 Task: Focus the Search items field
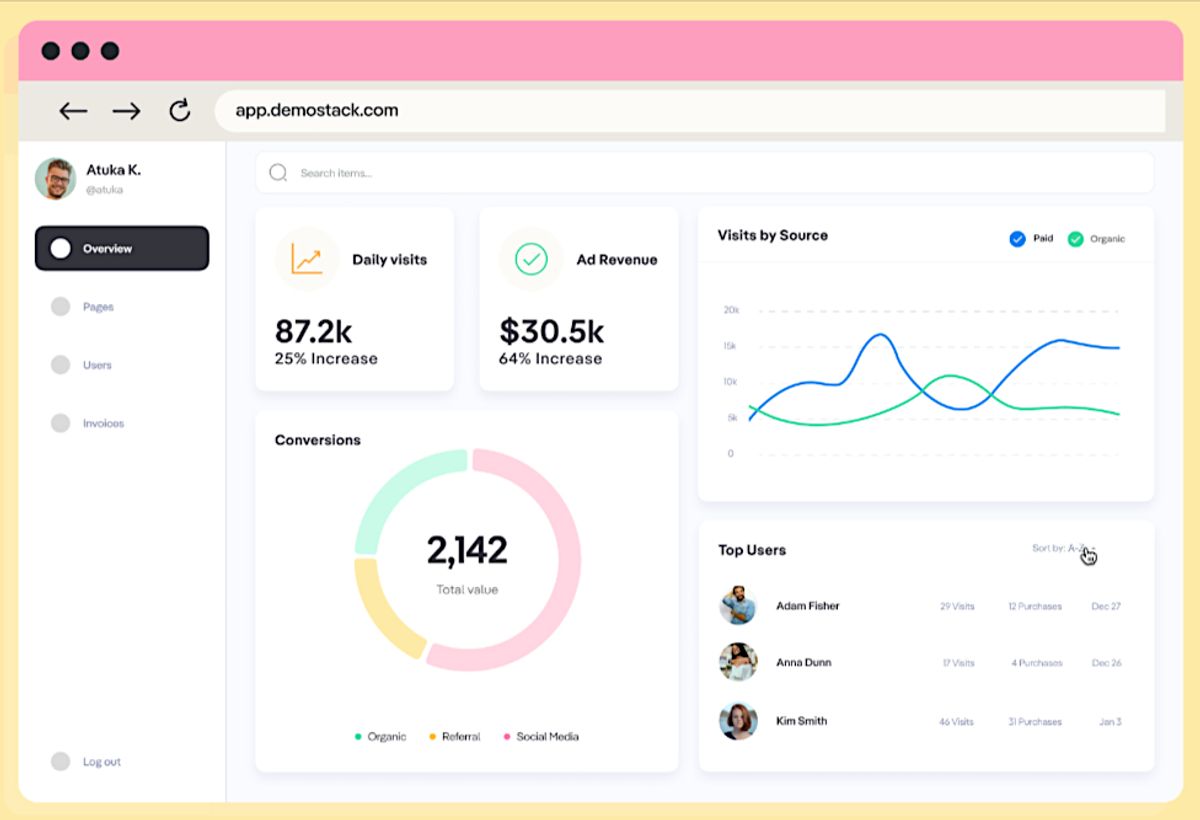[x=704, y=172]
